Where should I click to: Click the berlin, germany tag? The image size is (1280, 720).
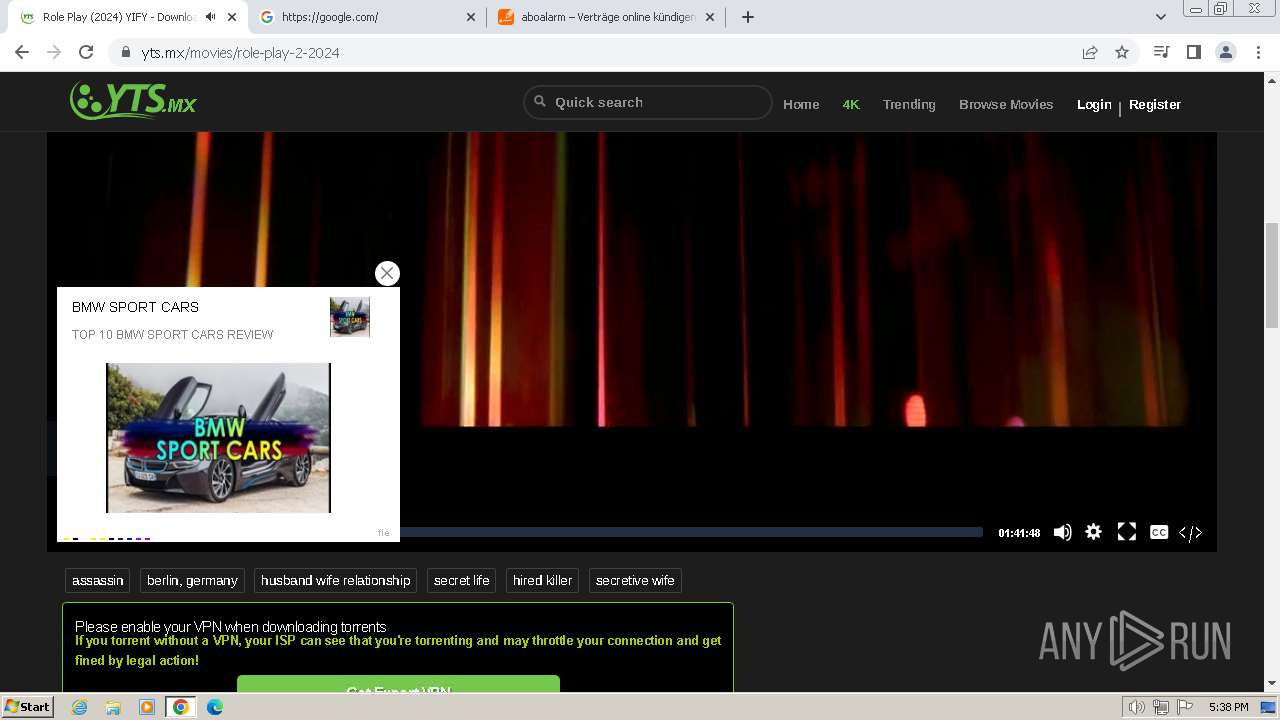coord(192,580)
